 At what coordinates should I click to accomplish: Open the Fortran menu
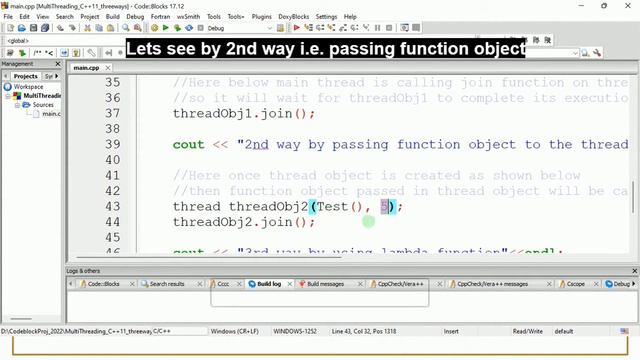pos(160,16)
